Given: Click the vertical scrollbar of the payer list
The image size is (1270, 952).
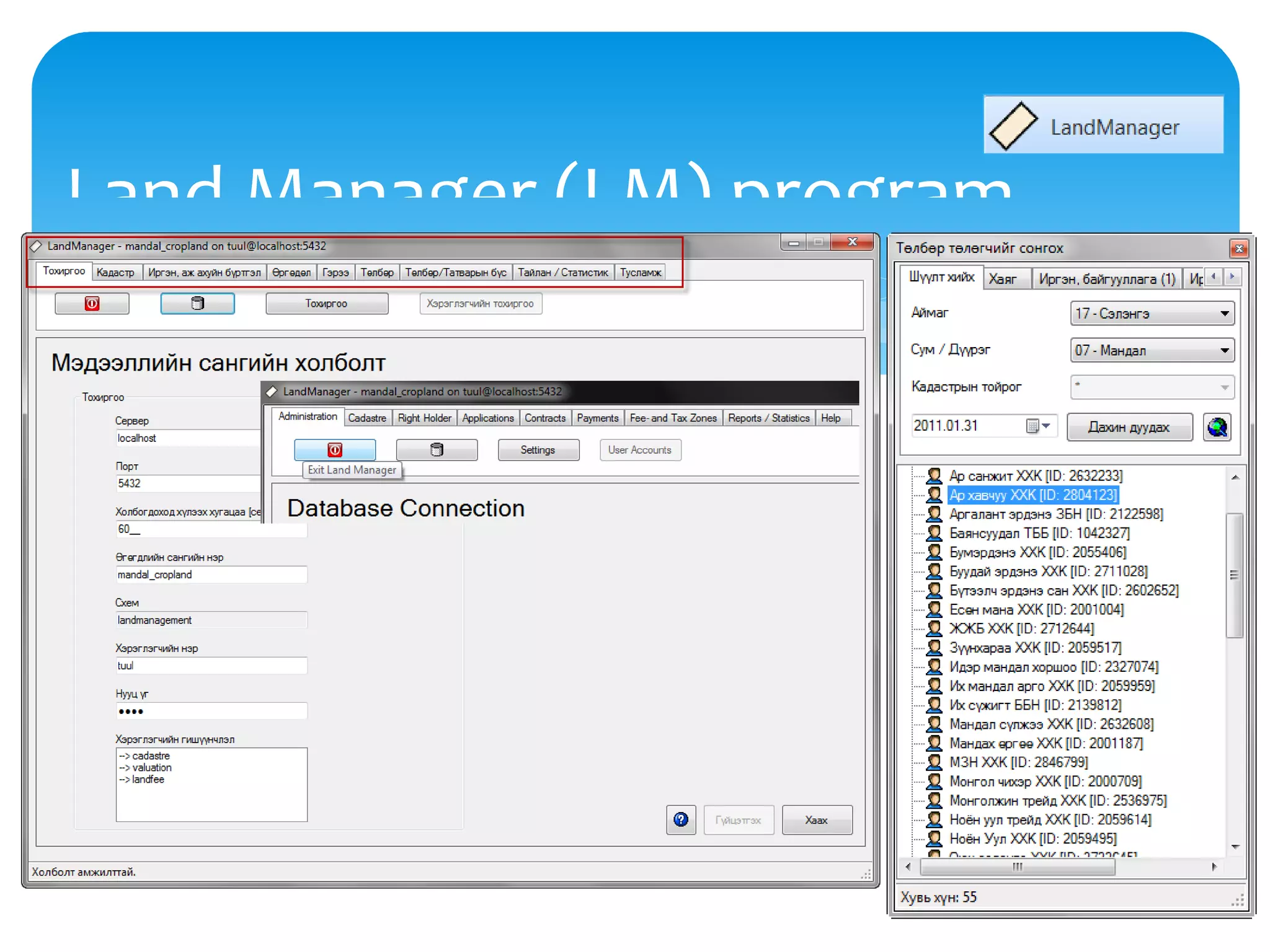Looking at the screenshot, I should pyautogui.click(x=1234, y=575).
